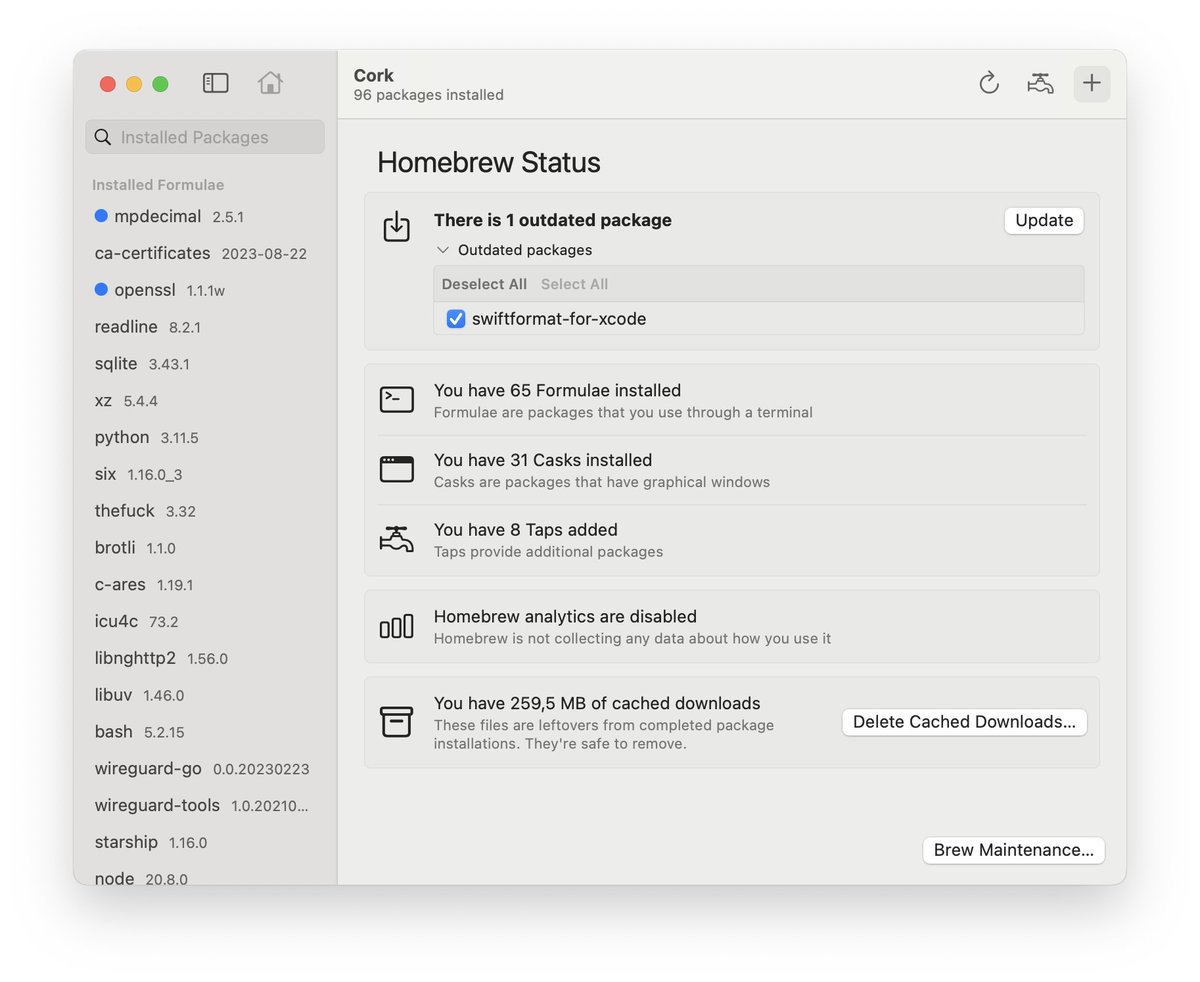Click the bar chart analytics icon
The height and width of the screenshot is (982, 1200).
tap(397, 626)
